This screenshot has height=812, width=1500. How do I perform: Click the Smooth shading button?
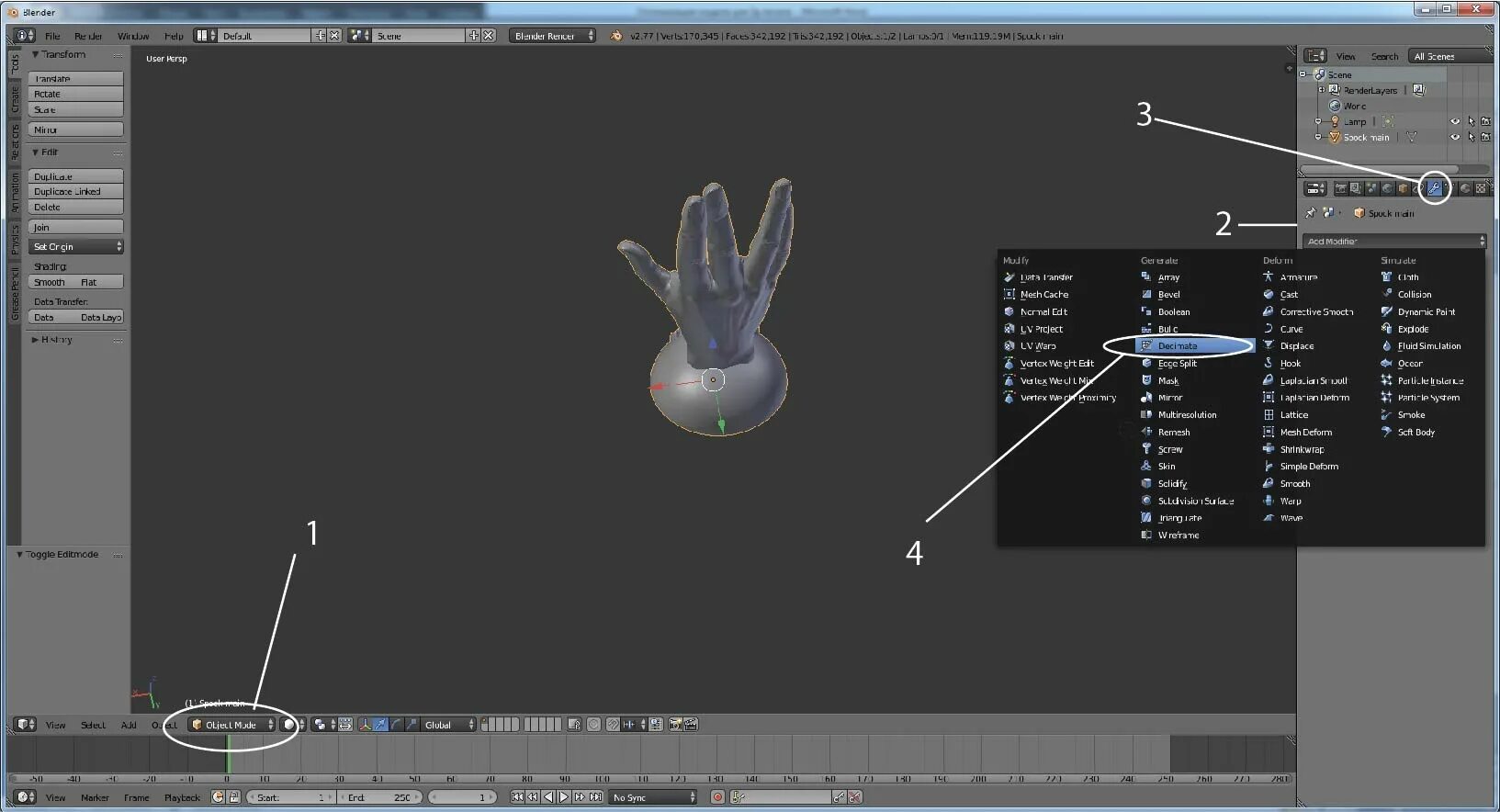coord(51,282)
